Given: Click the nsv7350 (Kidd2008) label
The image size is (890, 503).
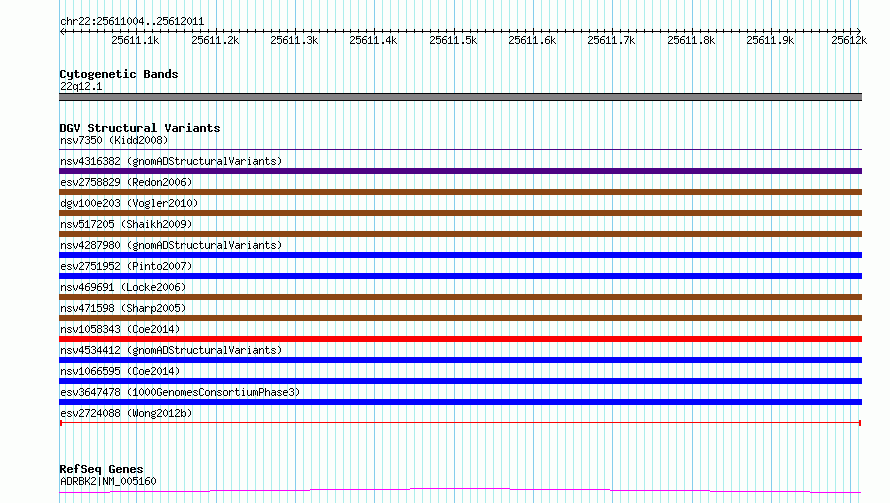Looking at the screenshot, I should point(114,140).
